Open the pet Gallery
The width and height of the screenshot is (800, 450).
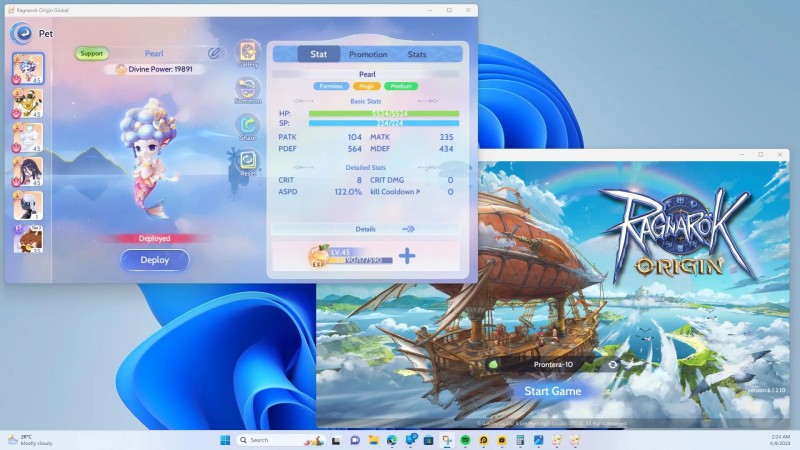tap(247, 54)
